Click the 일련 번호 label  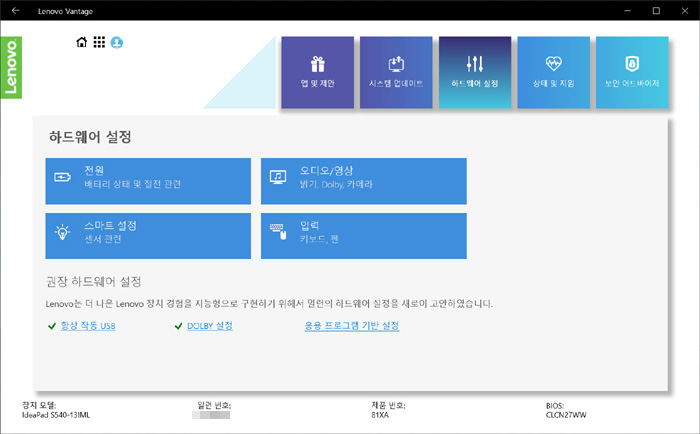(214, 405)
